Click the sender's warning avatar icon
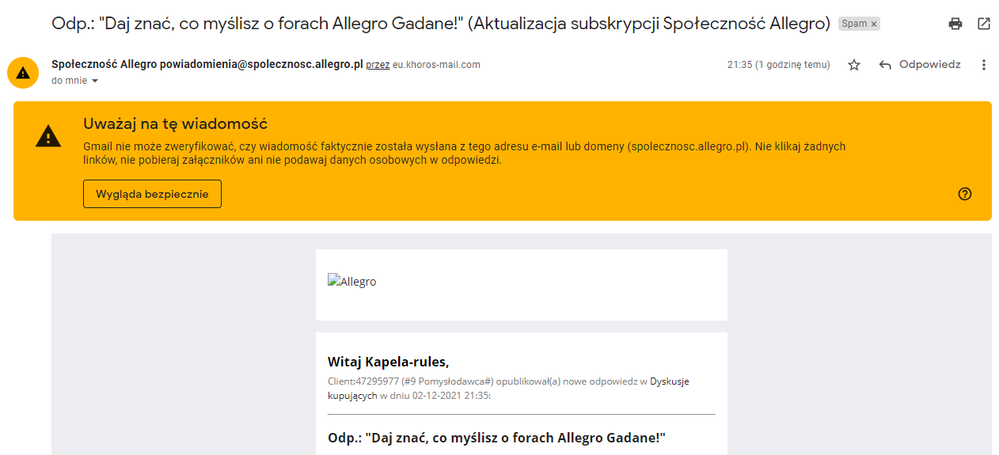Screen dimensions: 999x455 (23, 72)
